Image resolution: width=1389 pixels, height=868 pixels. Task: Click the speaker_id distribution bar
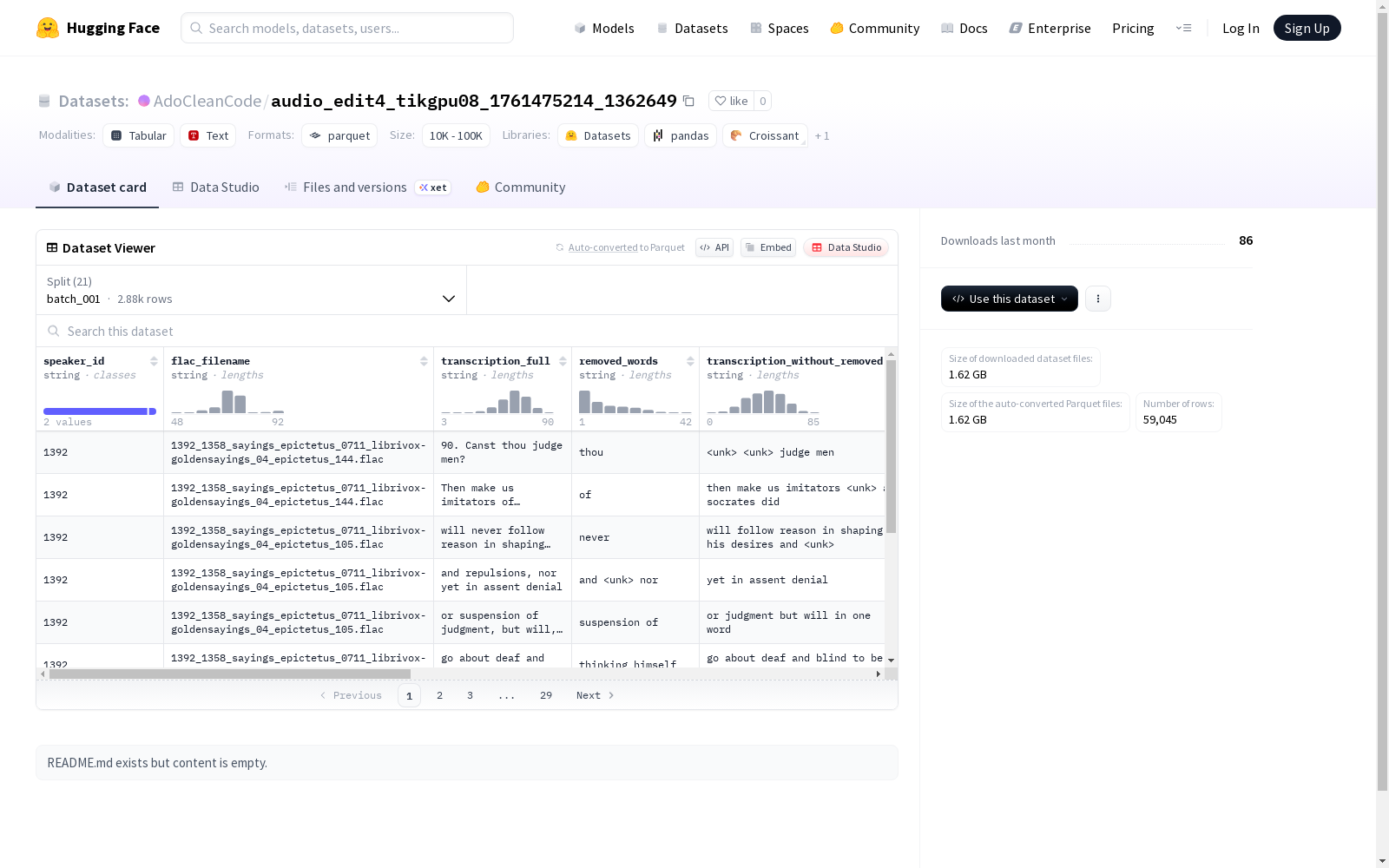pos(100,411)
